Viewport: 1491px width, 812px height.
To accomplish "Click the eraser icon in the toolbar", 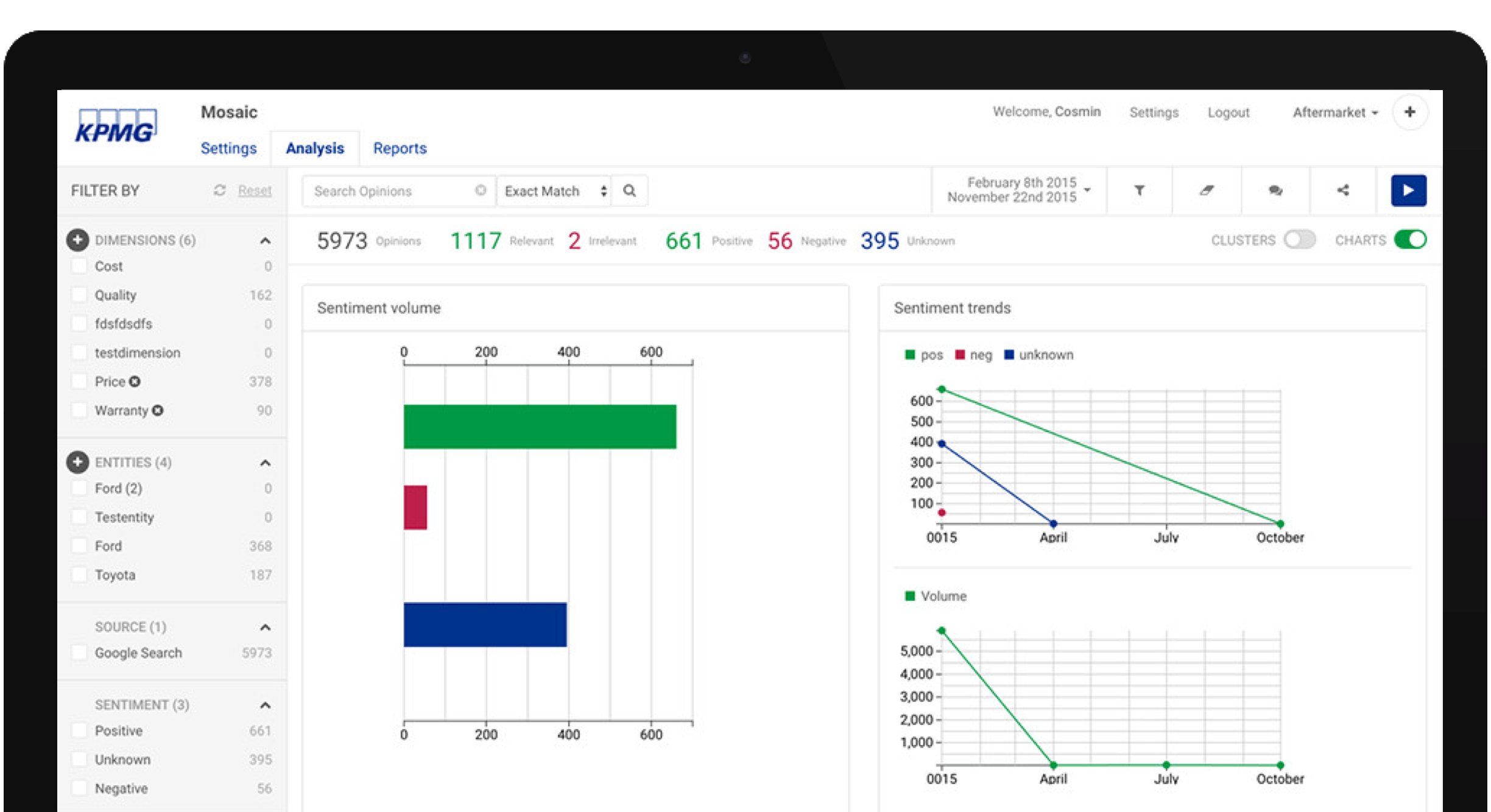I will (x=1207, y=191).
